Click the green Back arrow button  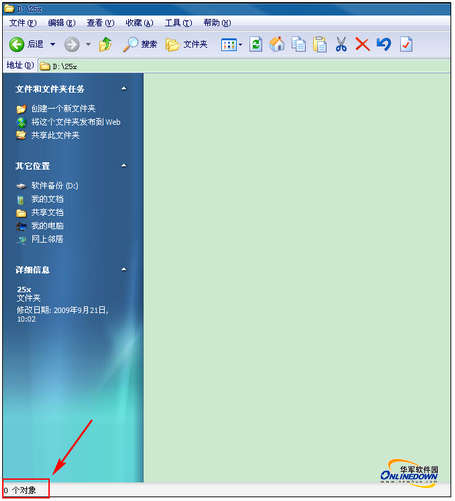pyautogui.click(x=16, y=44)
